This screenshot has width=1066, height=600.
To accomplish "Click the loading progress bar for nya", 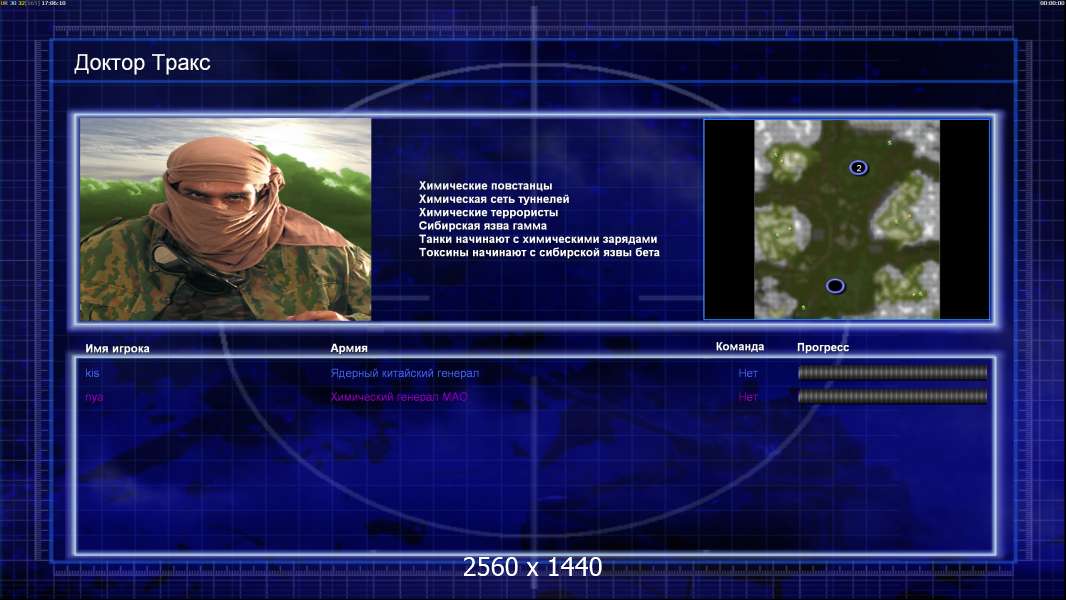I will pyautogui.click(x=893, y=396).
